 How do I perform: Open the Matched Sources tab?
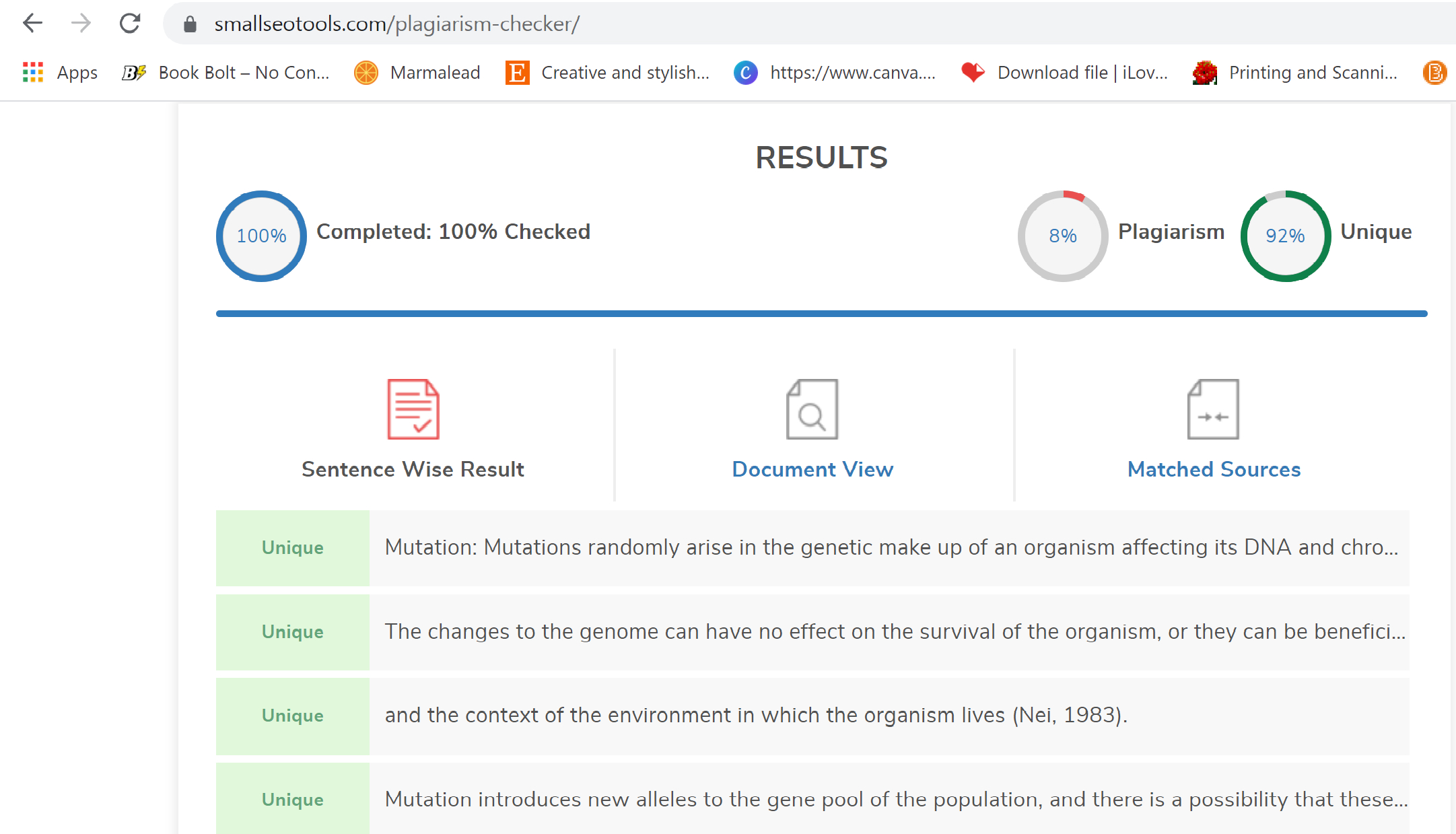[x=1212, y=468]
